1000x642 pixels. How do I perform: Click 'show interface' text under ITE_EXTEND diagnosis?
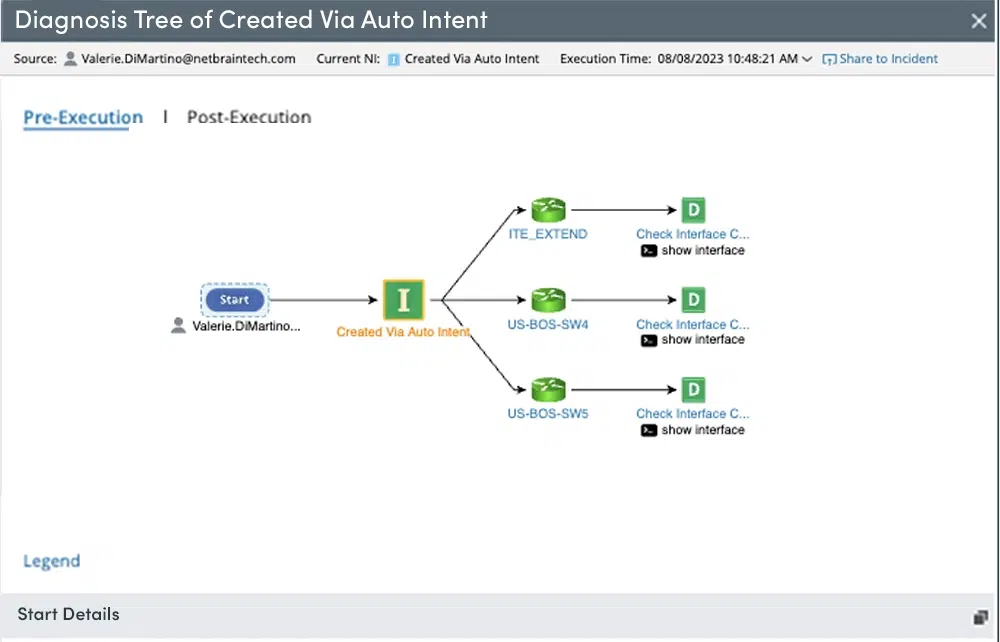[x=703, y=251]
